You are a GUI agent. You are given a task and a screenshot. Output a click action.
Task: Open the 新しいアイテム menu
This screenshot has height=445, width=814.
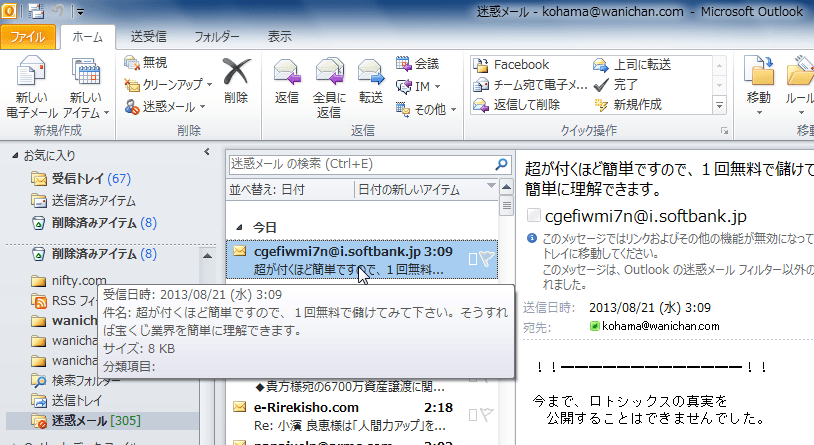pos(86,87)
